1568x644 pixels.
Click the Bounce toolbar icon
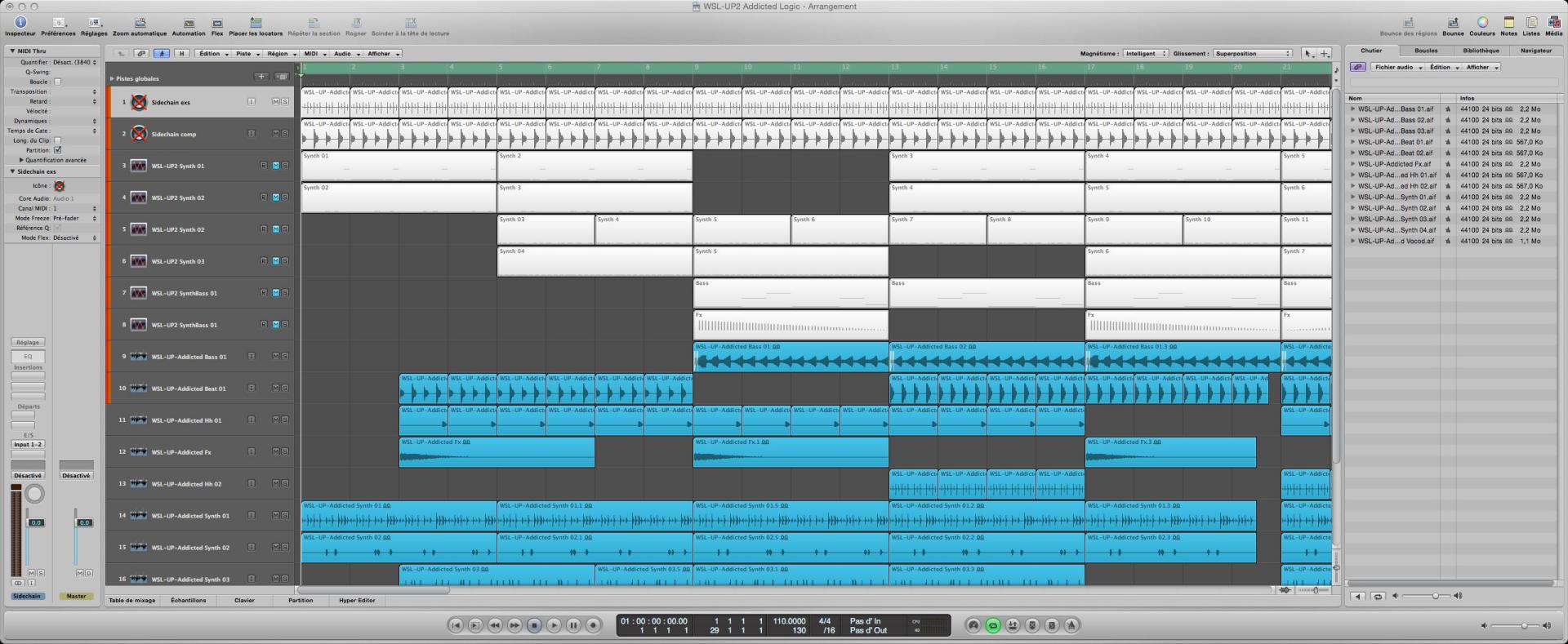click(x=1453, y=23)
